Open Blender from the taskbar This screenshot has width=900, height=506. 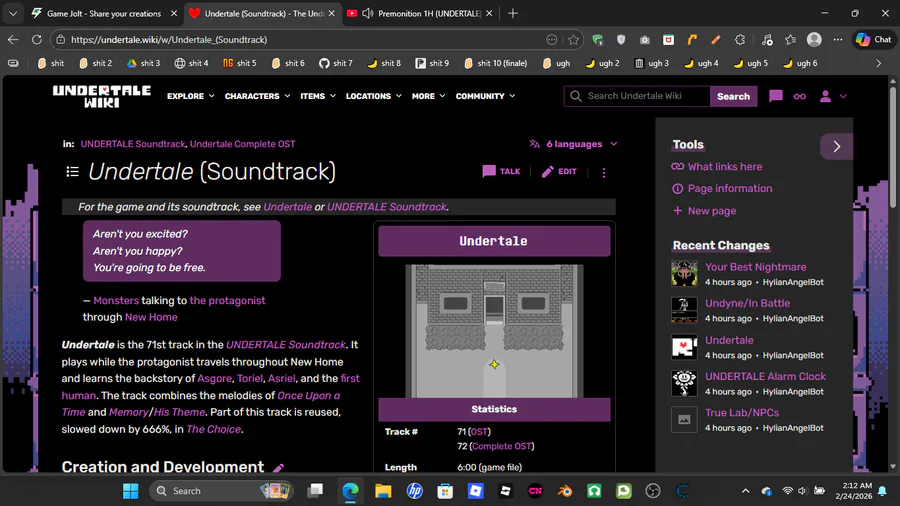point(565,491)
